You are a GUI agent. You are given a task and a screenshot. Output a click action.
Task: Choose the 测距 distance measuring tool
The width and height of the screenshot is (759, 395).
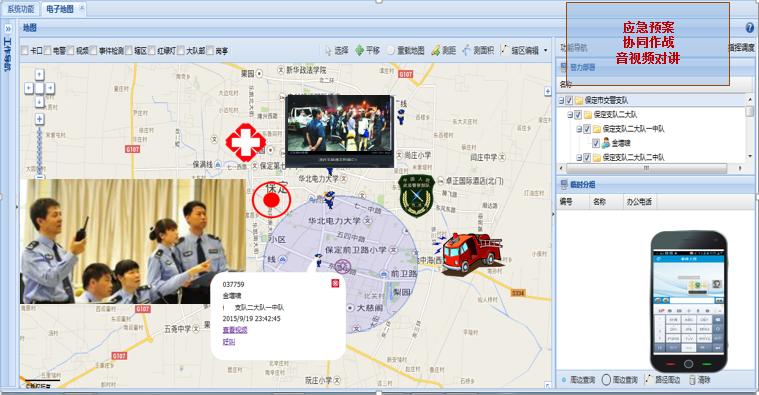[x=443, y=50]
